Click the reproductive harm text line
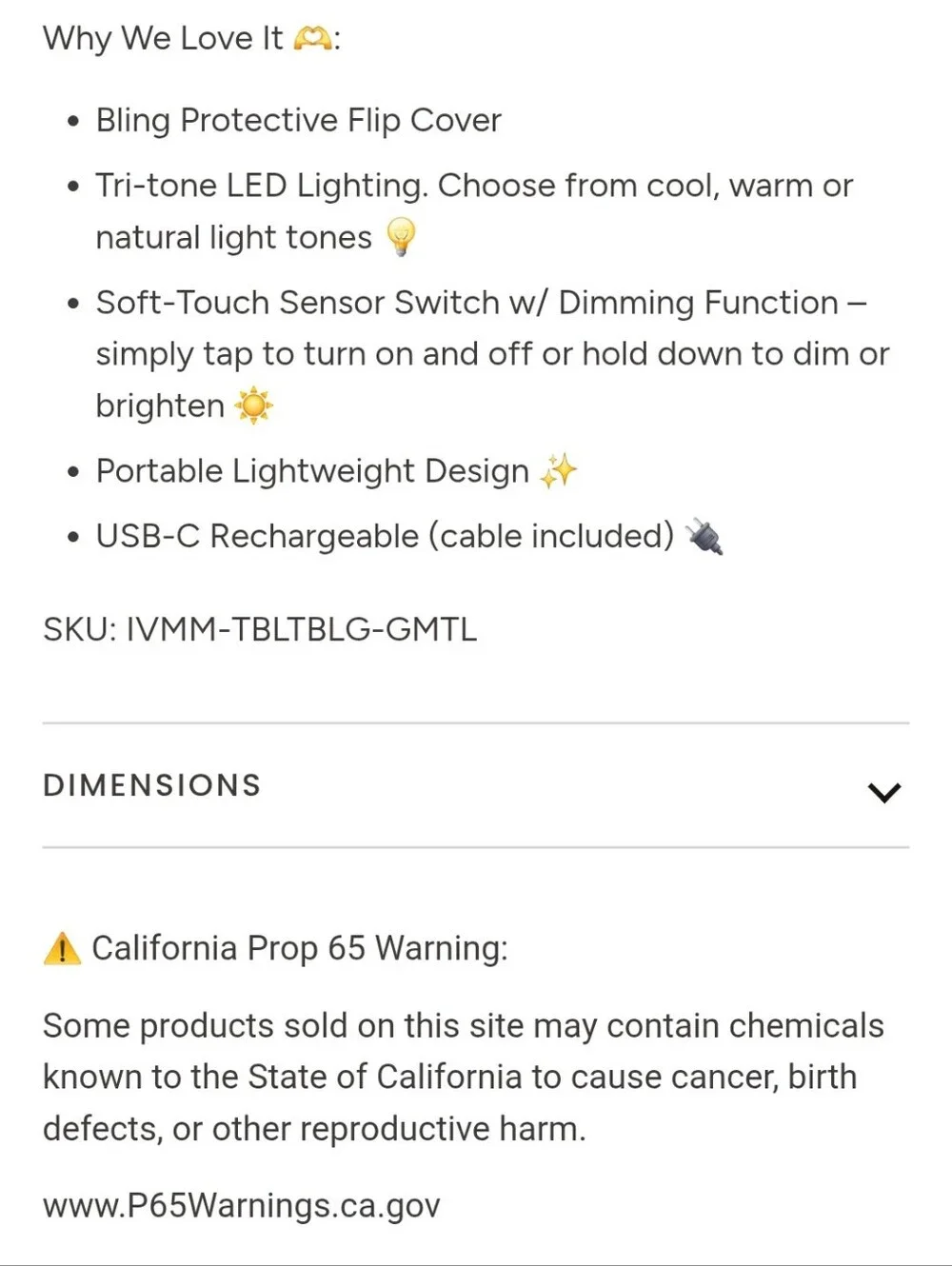This screenshot has height=1266, width=952. [x=314, y=1128]
